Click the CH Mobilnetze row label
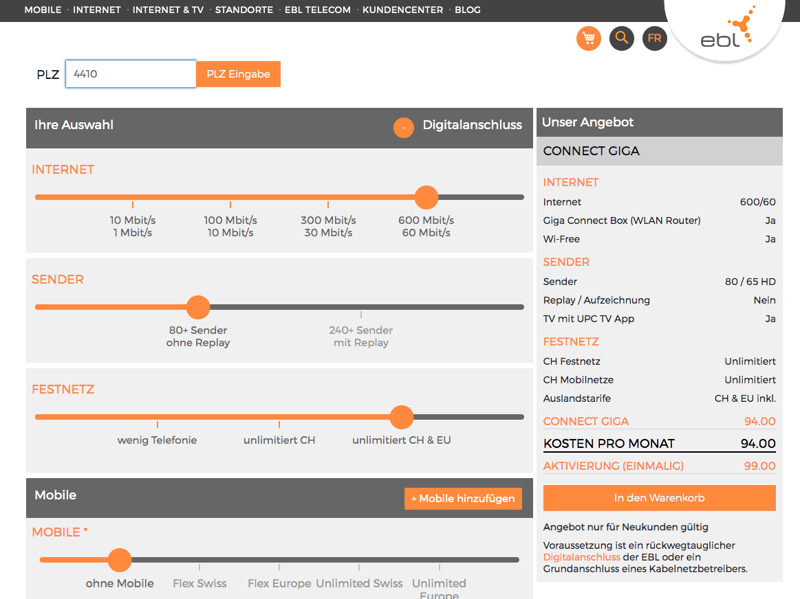This screenshot has height=599, width=800. click(579, 380)
